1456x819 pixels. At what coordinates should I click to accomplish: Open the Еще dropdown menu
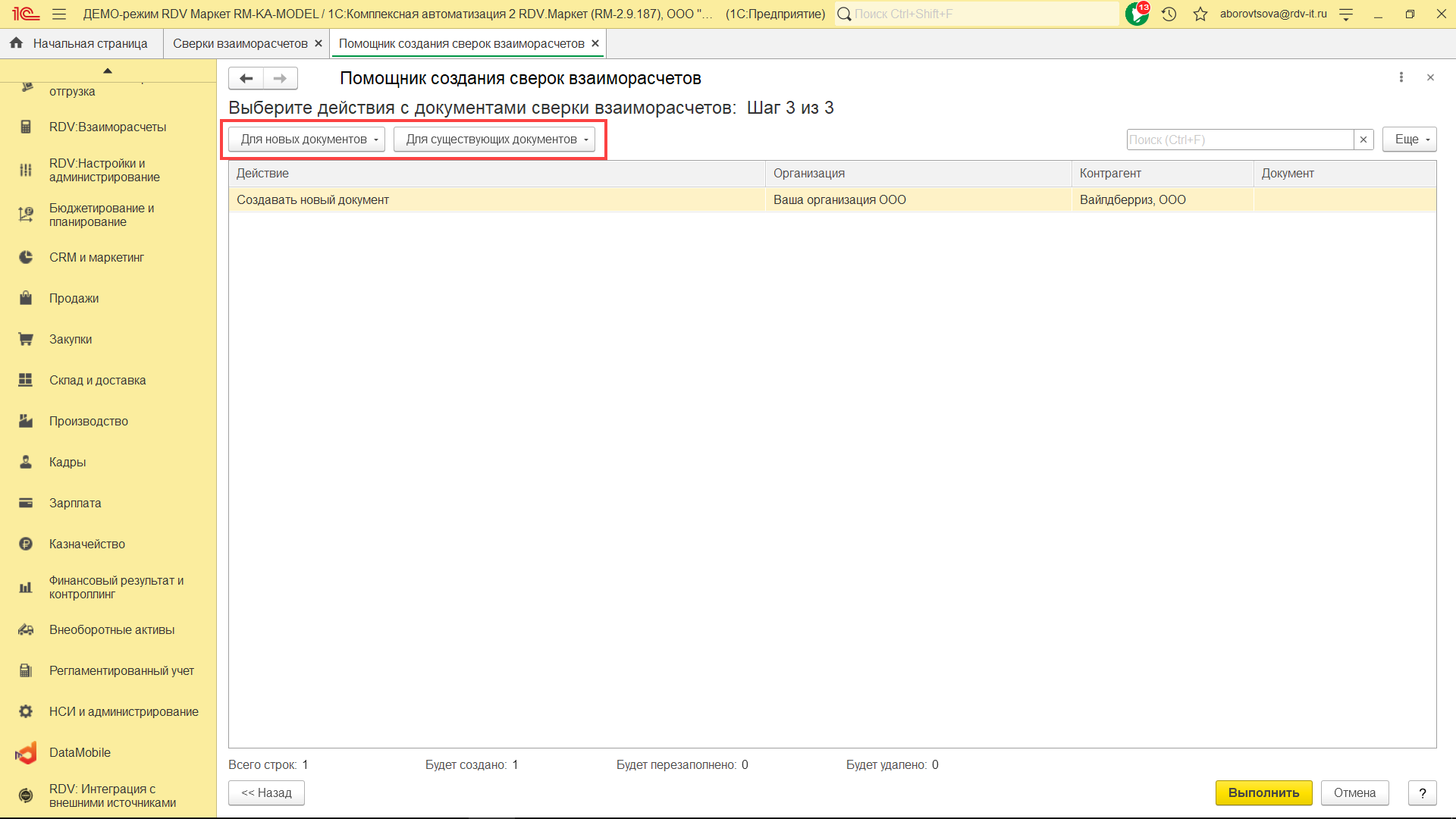(x=1409, y=140)
